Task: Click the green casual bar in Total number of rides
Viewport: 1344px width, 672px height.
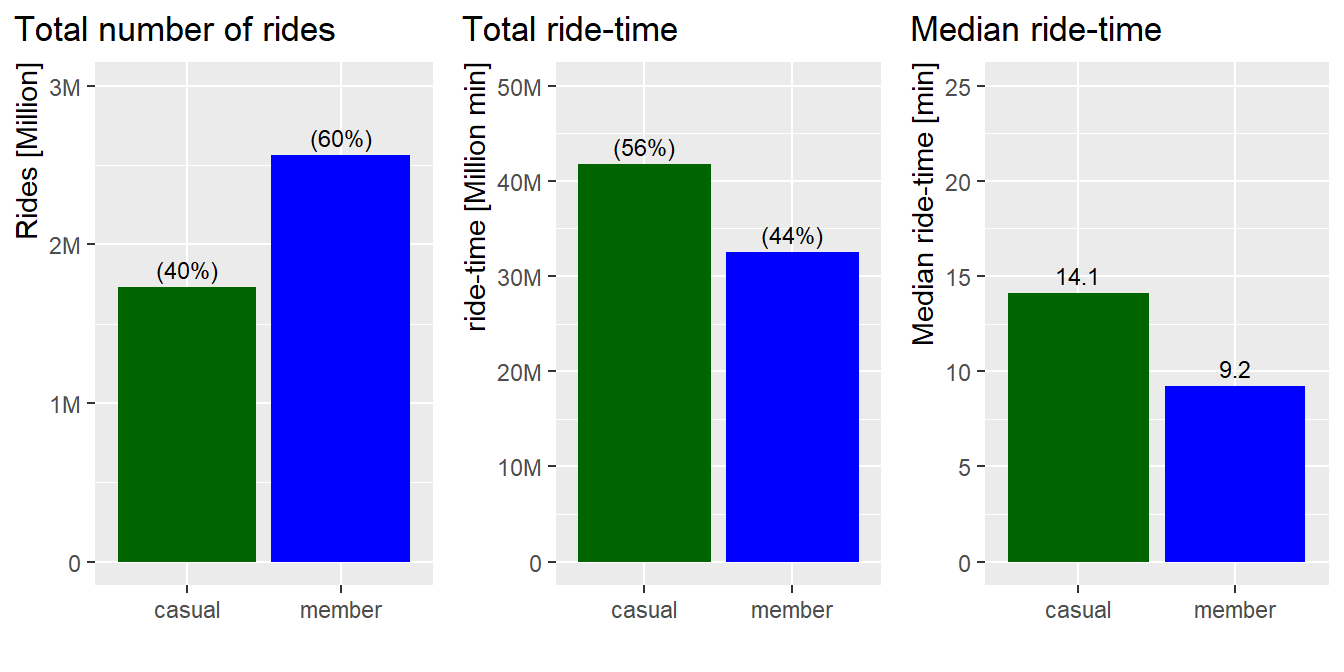Action: click(187, 424)
